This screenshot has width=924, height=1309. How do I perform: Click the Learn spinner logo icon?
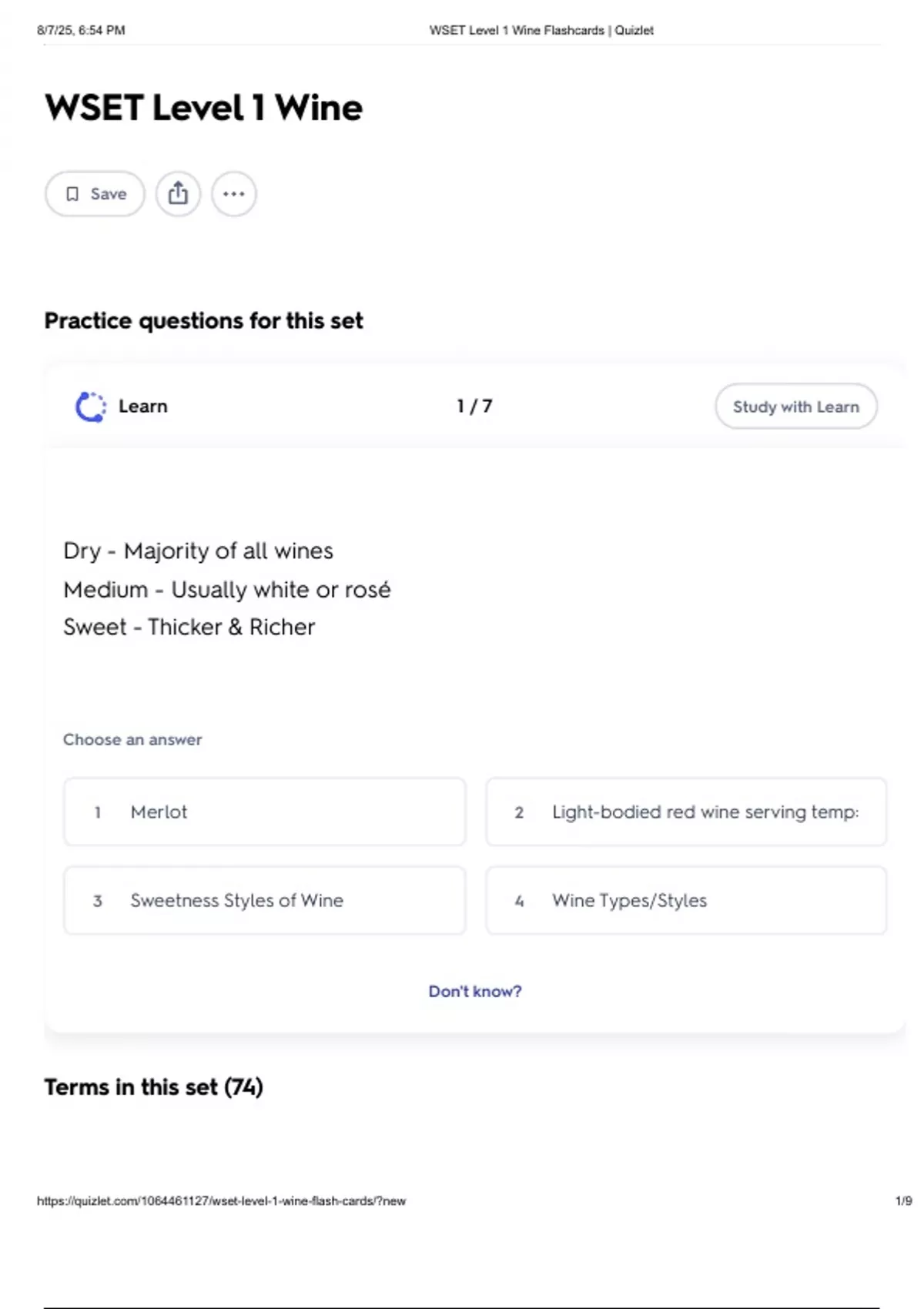coord(91,407)
